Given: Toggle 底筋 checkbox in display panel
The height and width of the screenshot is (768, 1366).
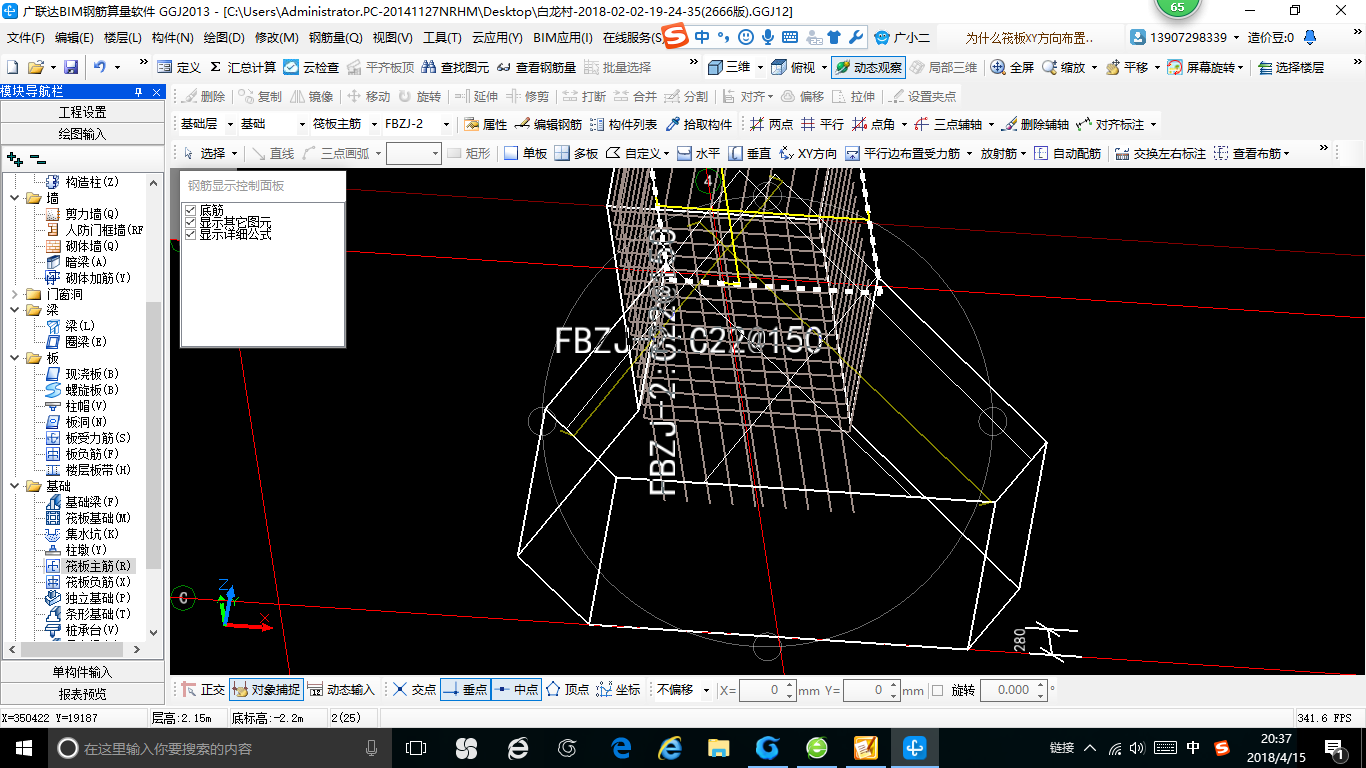Looking at the screenshot, I should [x=191, y=210].
